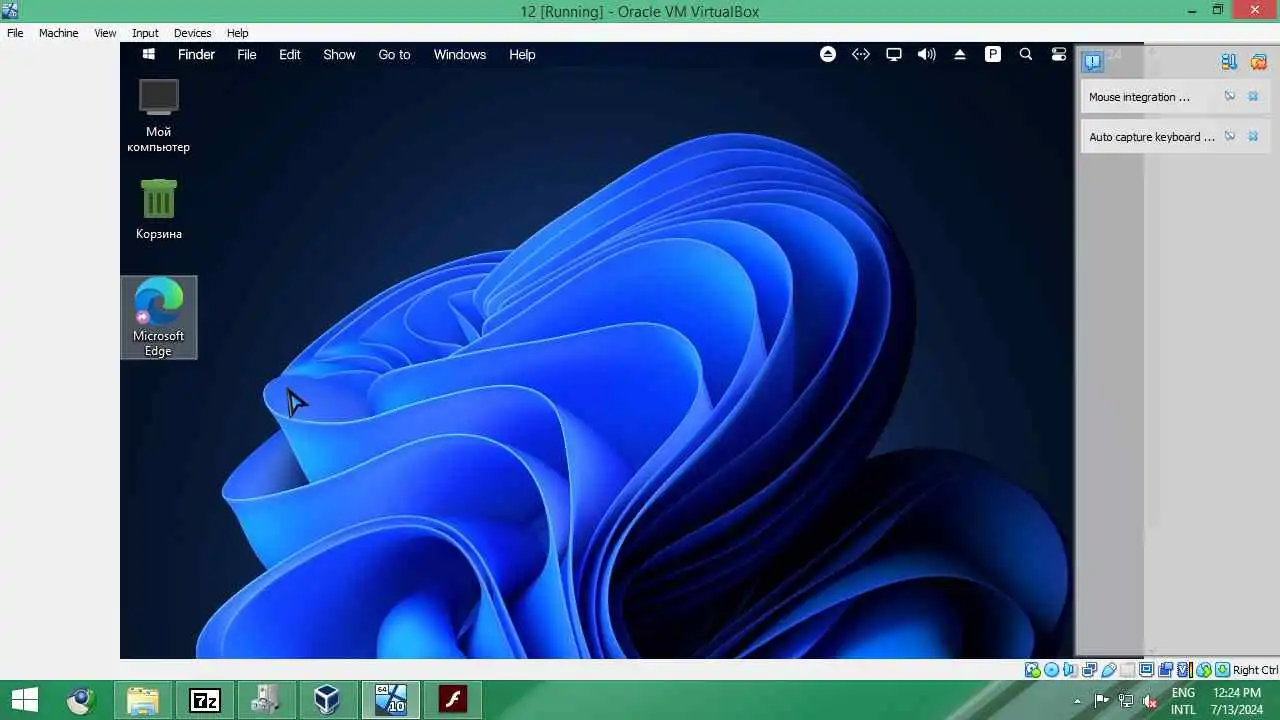This screenshot has width=1280, height=720.
Task: Open the browser icon on host taskbar
Action: tap(80, 700)
